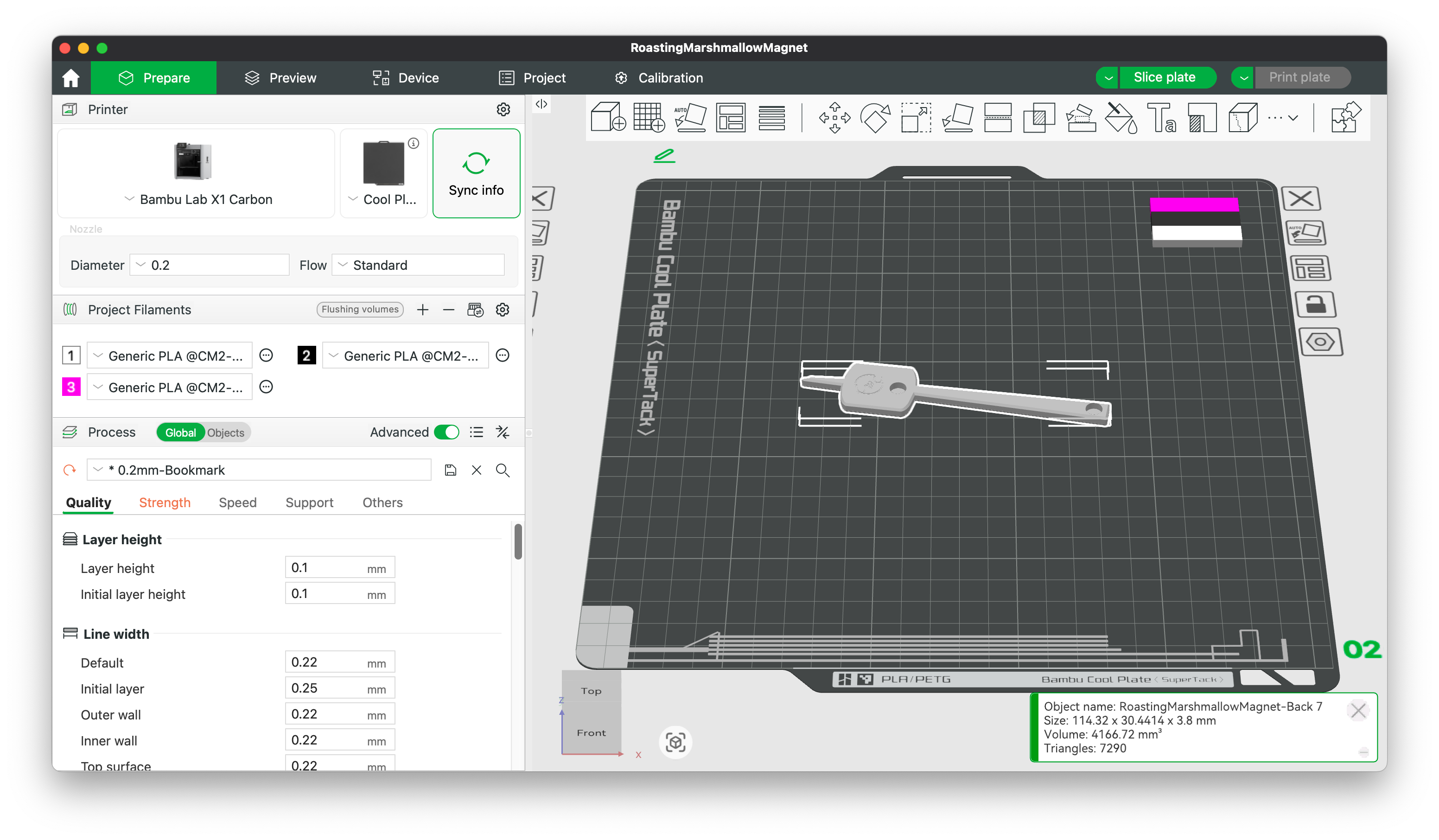Switch Process mode to Global

click(x=180, y=432)
